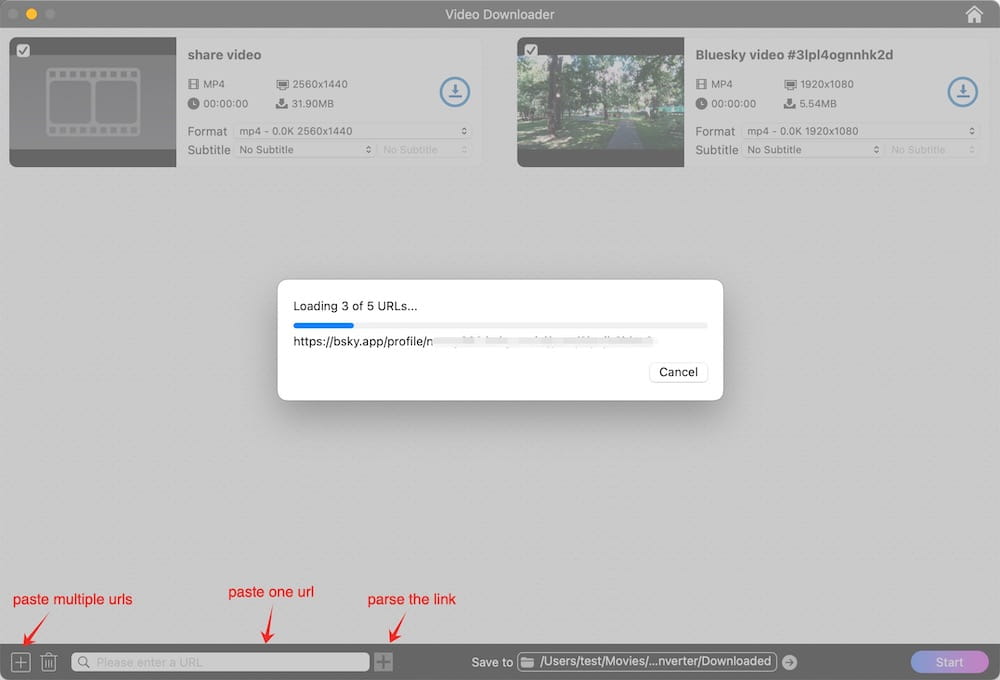Viewport: 1000px width, 680px height.
Task: Uncheck the share video checkbox
Action: click(x=23, y=51)
